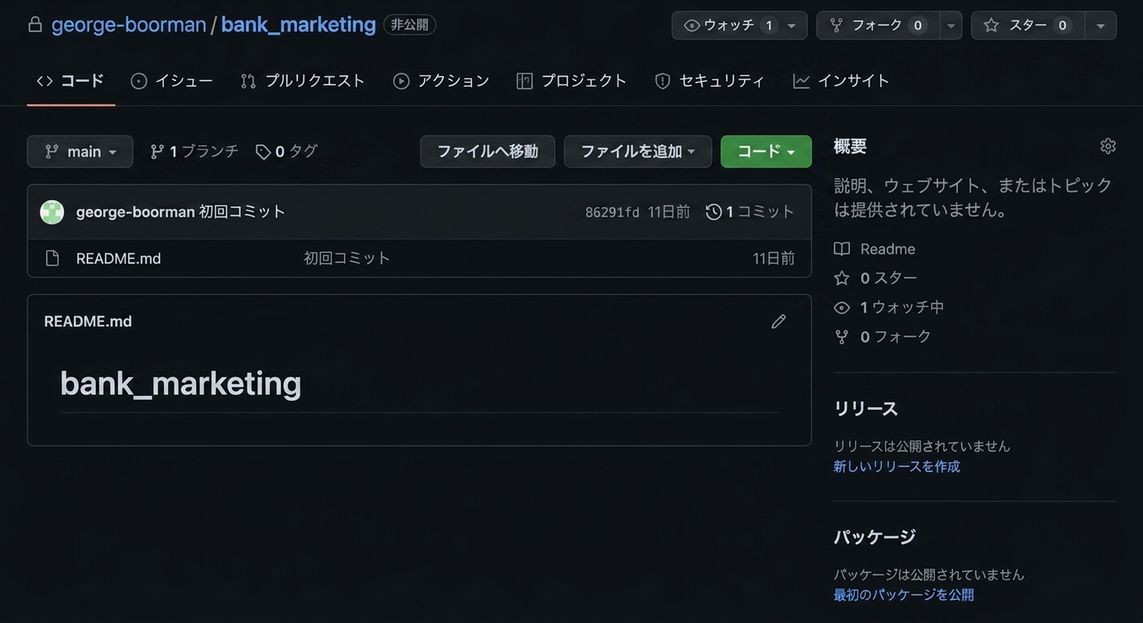Star the repository with スター button

[1027, 26]
